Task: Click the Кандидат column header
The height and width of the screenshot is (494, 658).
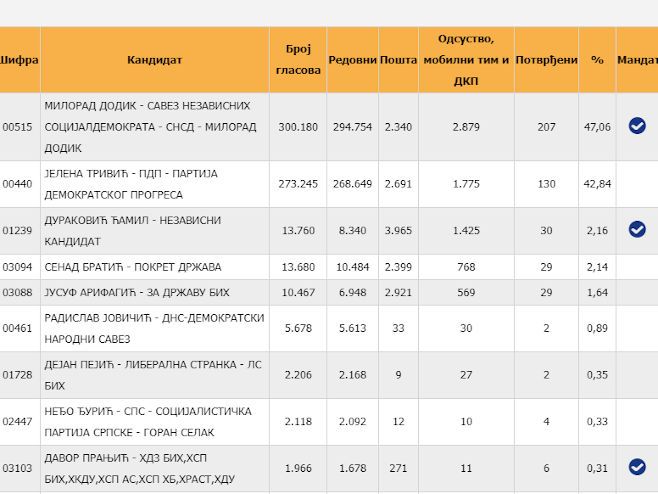Action: tap(154, 60)
